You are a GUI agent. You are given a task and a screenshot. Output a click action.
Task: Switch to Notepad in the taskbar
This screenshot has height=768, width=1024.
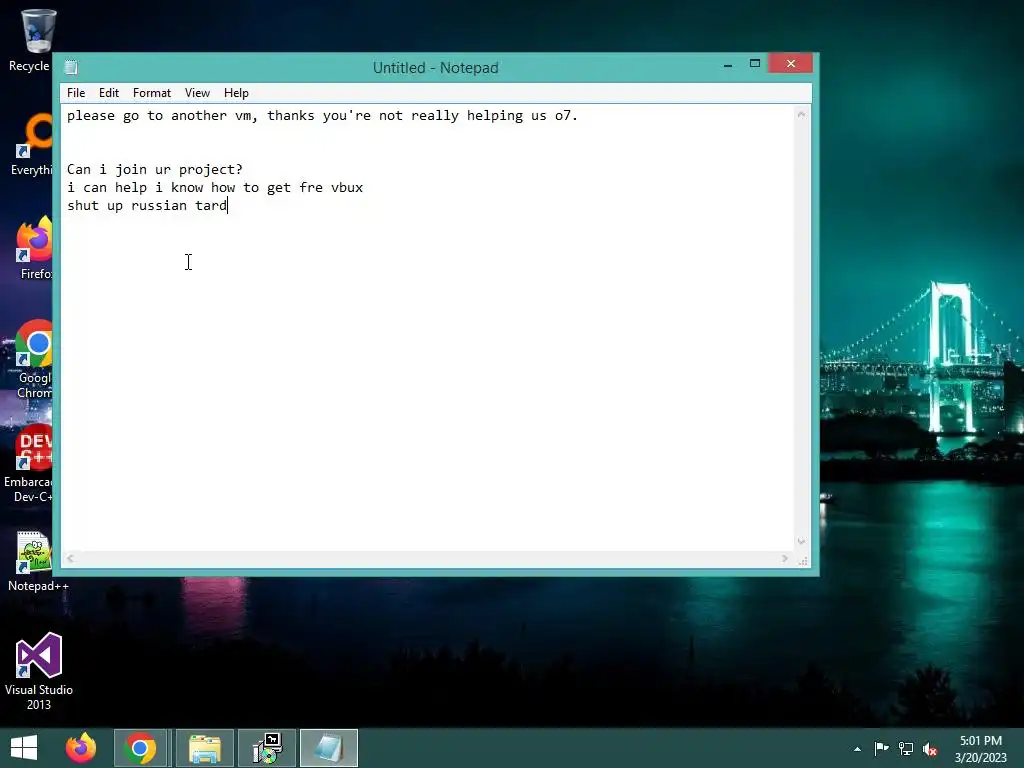point(329,748)
